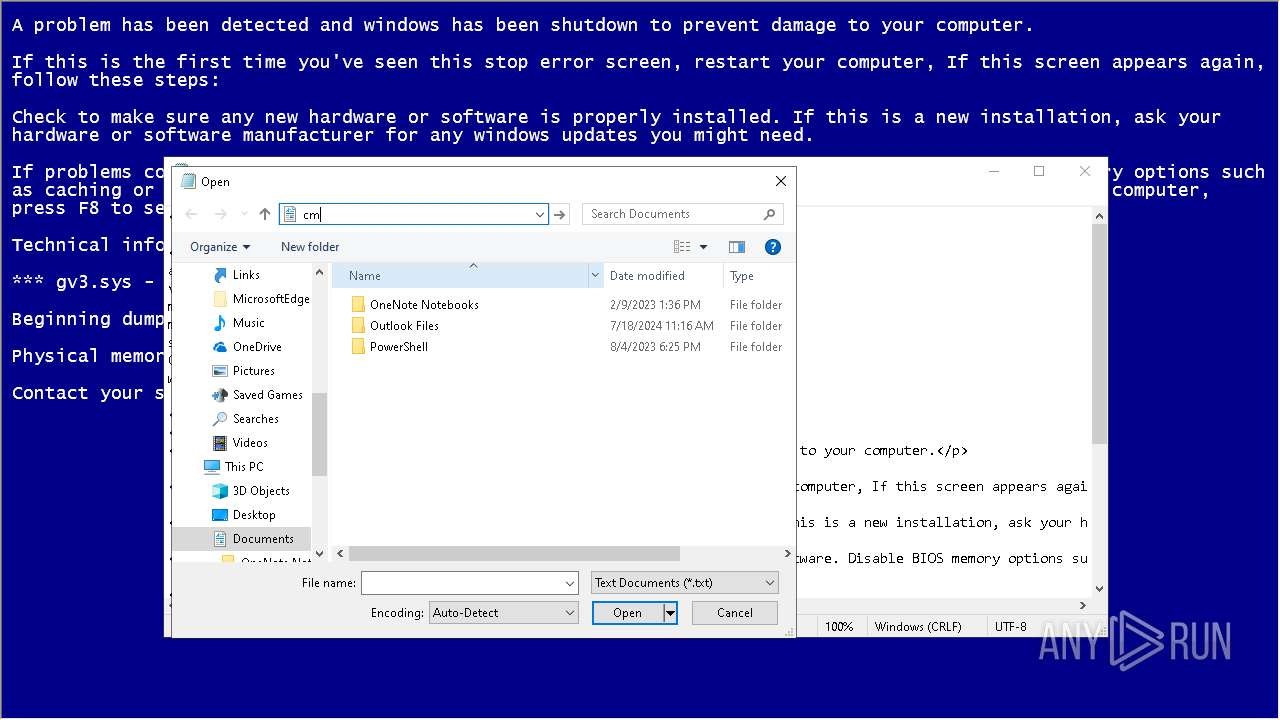
Task: Create a New folder
Action: pos(310,247)
